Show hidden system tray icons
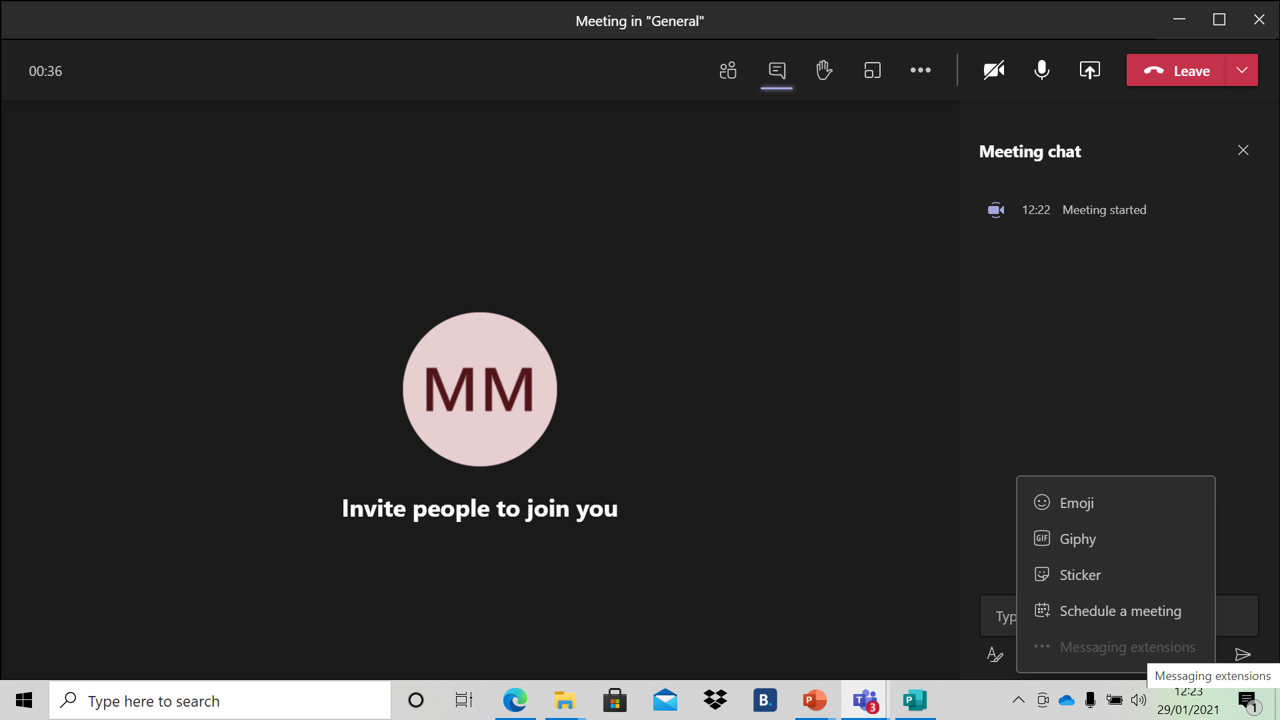 (x=1018, y=700)
